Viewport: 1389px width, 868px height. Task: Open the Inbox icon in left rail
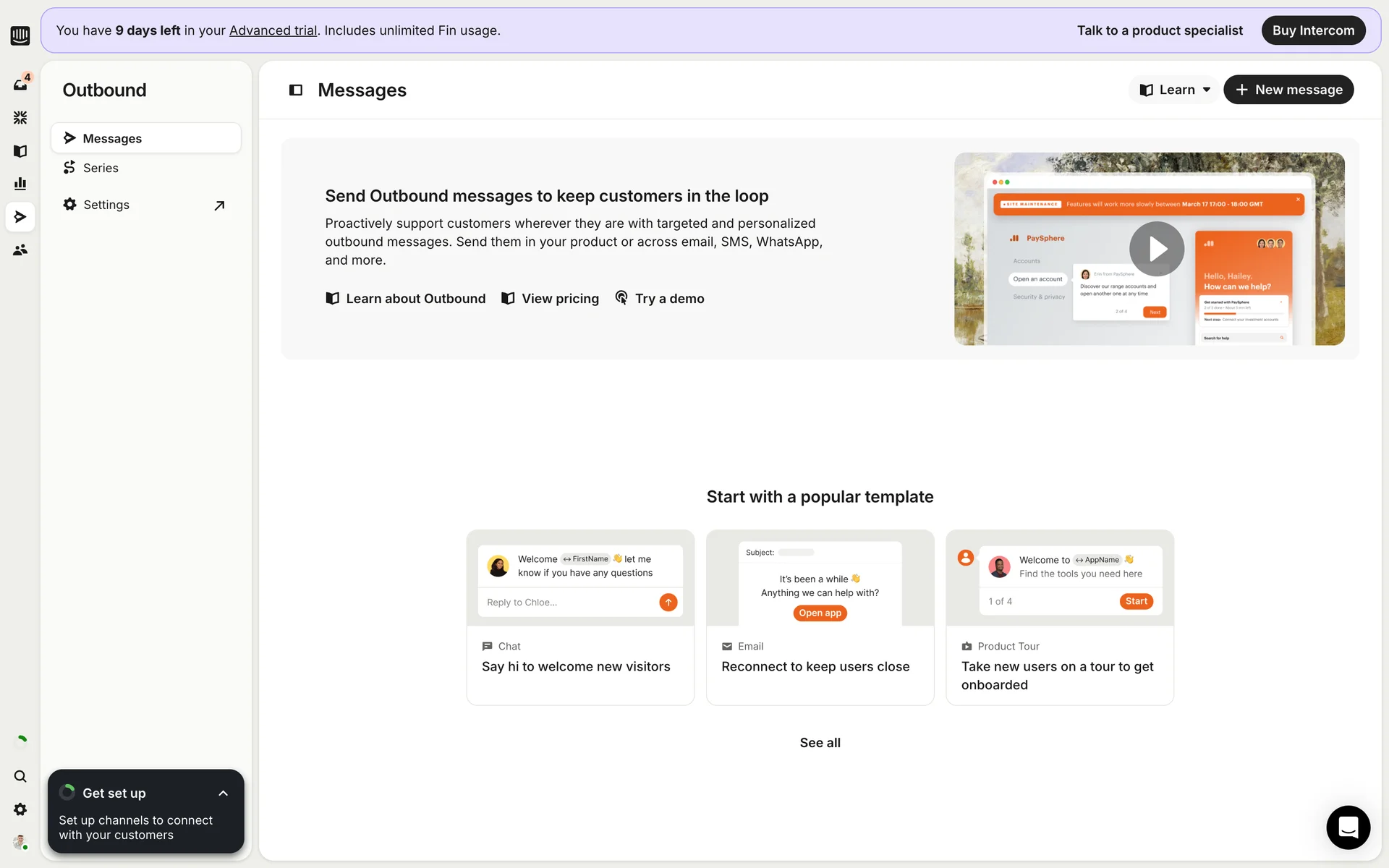click(x=20, y=85)
